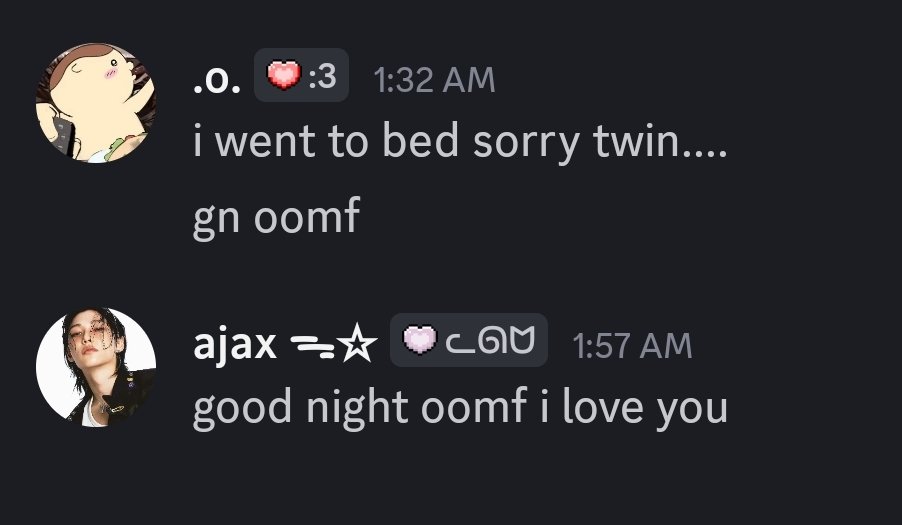Click the star symbol in ajax's name
This screenshot has width=902, height=525.
coord(357,343)
